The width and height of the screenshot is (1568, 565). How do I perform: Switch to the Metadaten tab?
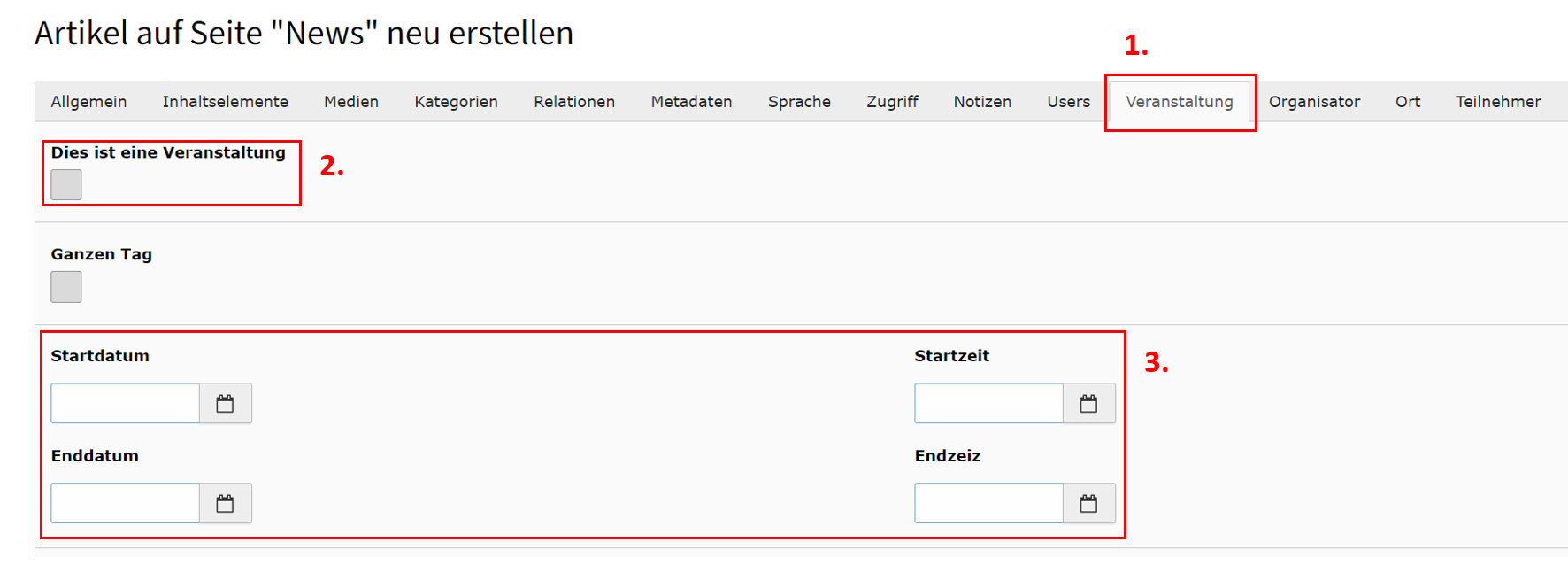pos(692,102)
